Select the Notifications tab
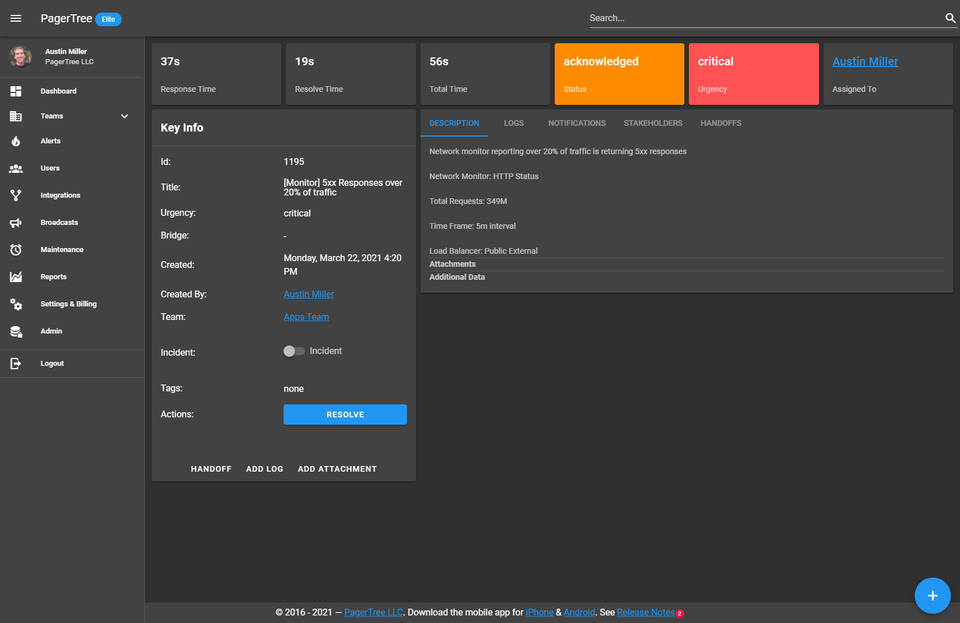 577,123
